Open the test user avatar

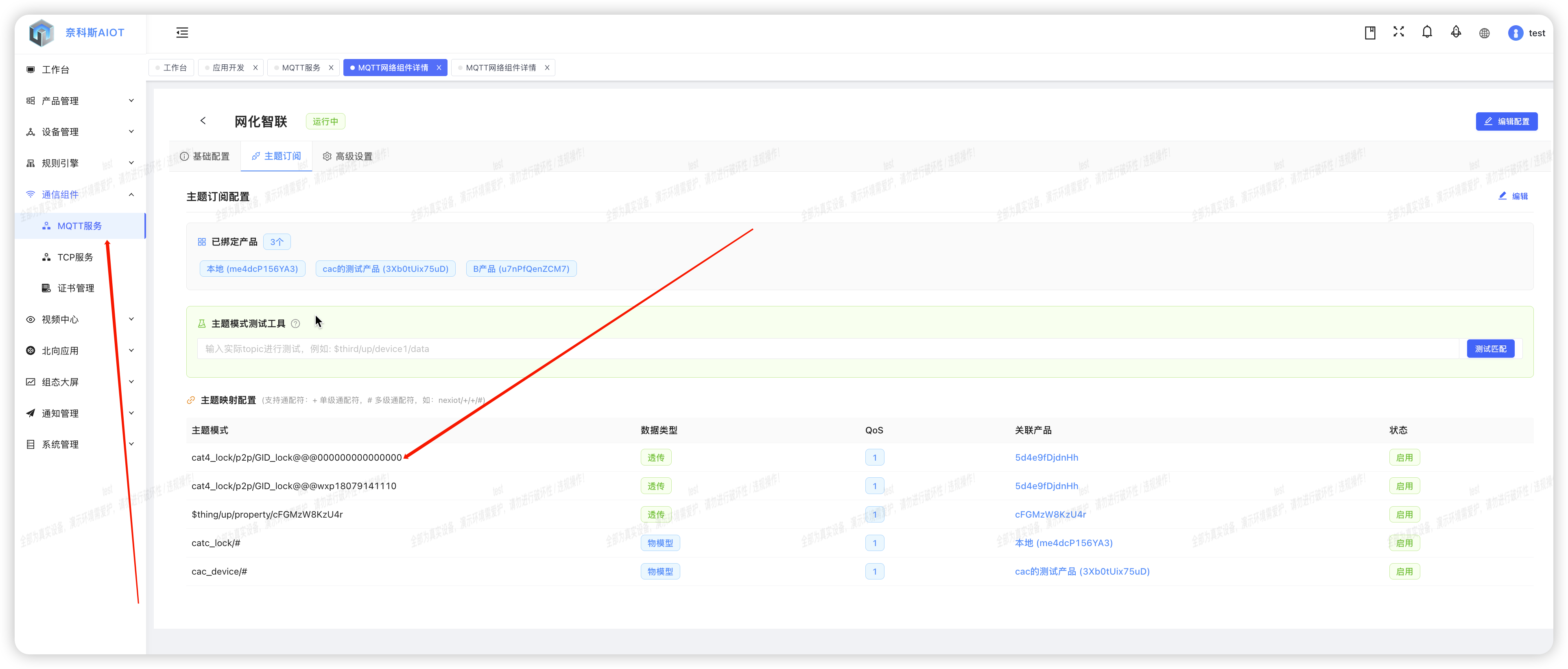(x=1516, y=33)
